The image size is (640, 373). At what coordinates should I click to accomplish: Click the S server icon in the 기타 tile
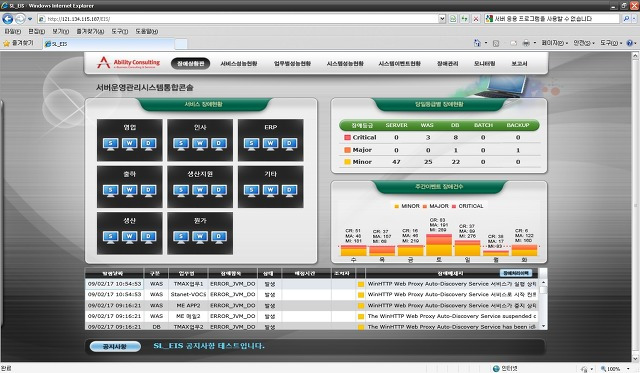tap(251, 191)
